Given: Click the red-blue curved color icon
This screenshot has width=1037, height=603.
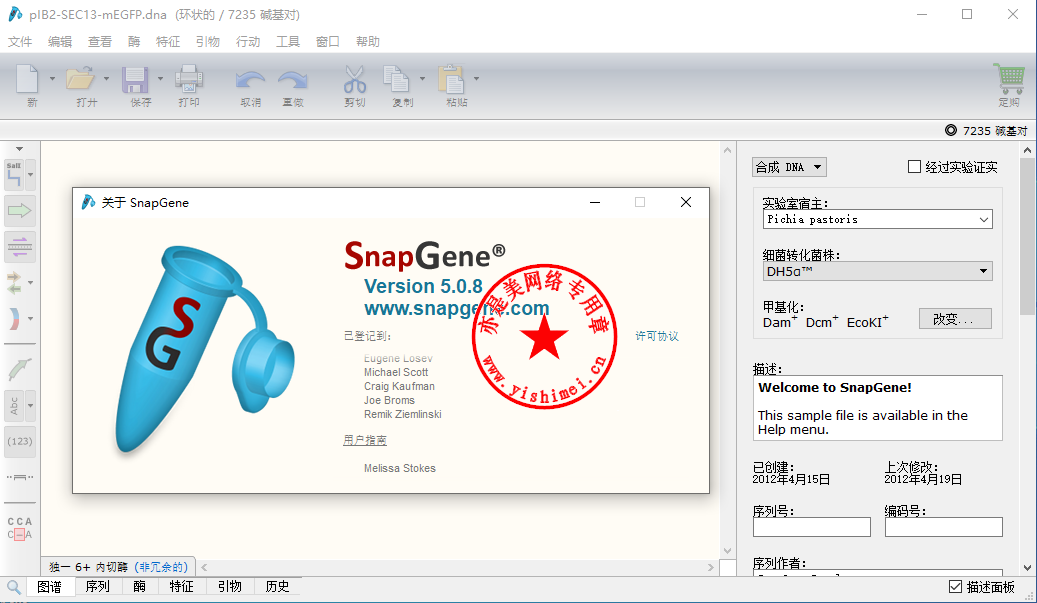Looking at the screenshot, I should pyautogui.click(x=15, y=319).
